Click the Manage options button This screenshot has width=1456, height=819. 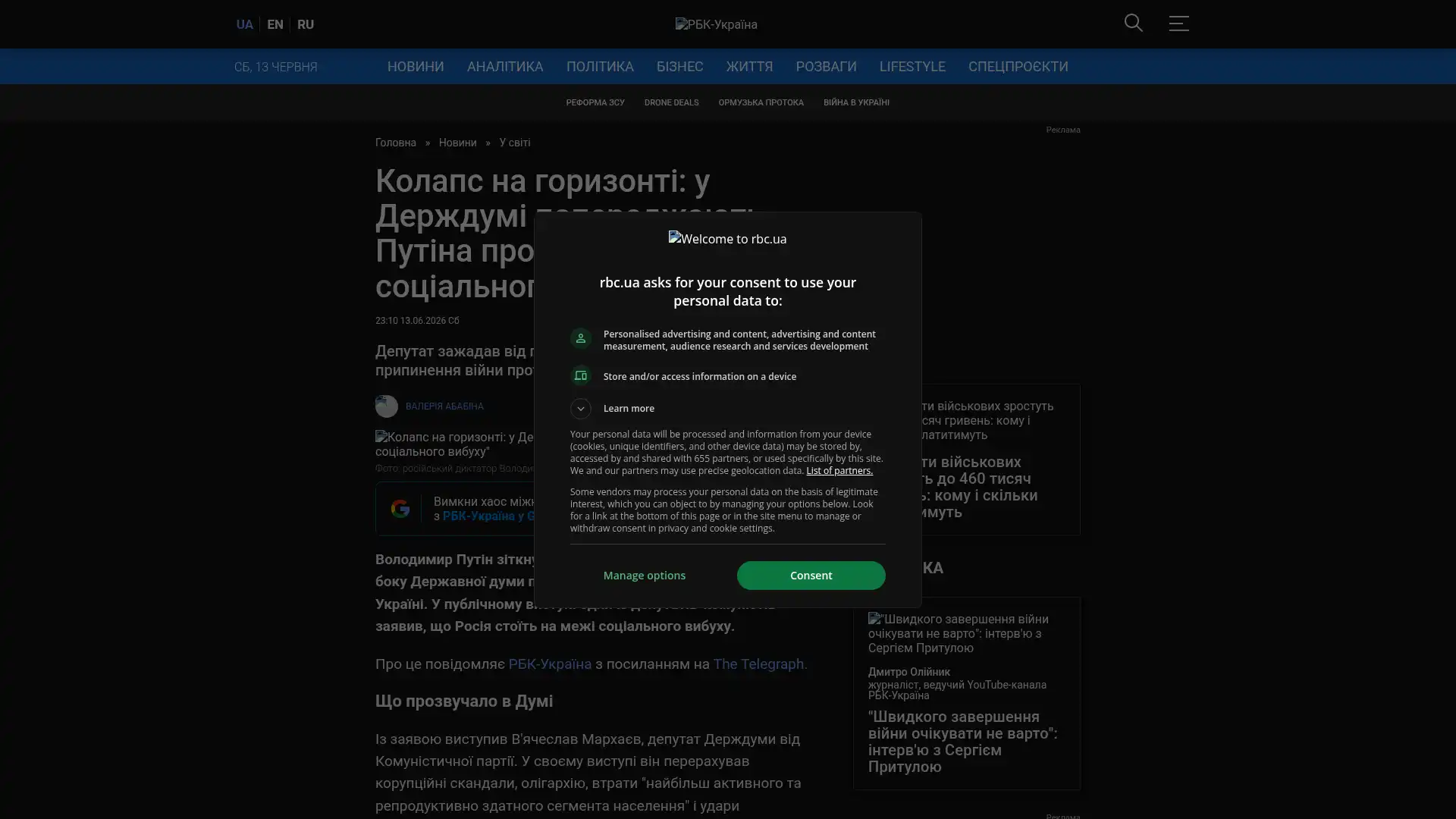[645, 576]
